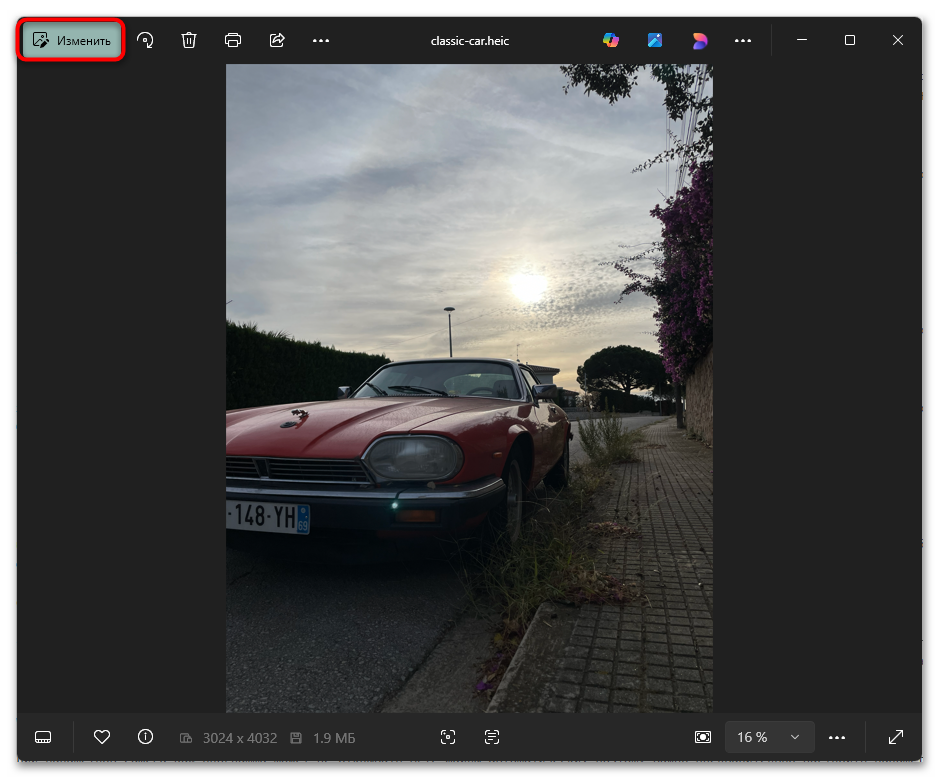939x778 pixels.
Task: Click the visual search scan icon
Action: tap(448, 737)
